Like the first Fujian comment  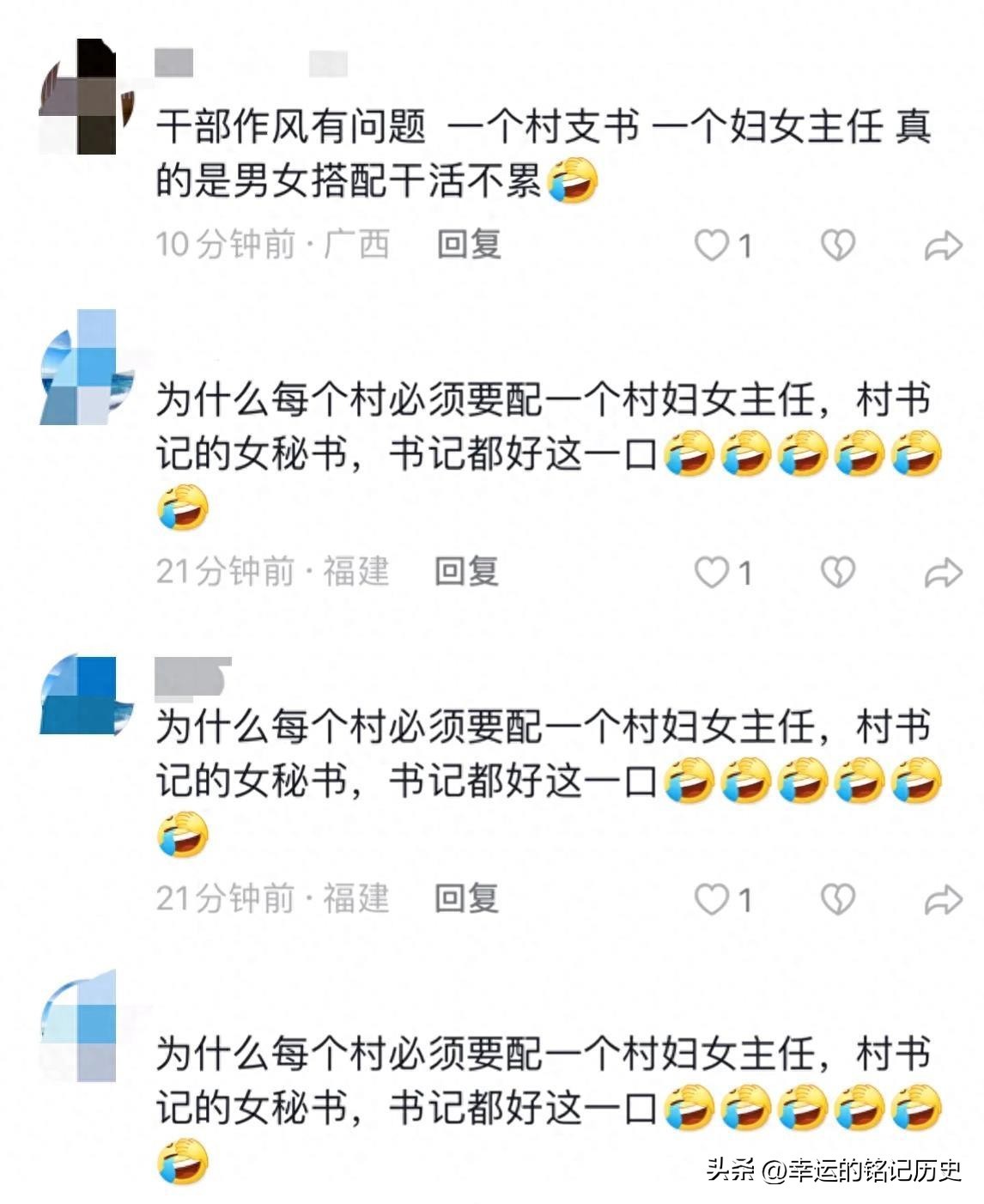(x=712, y=573)
